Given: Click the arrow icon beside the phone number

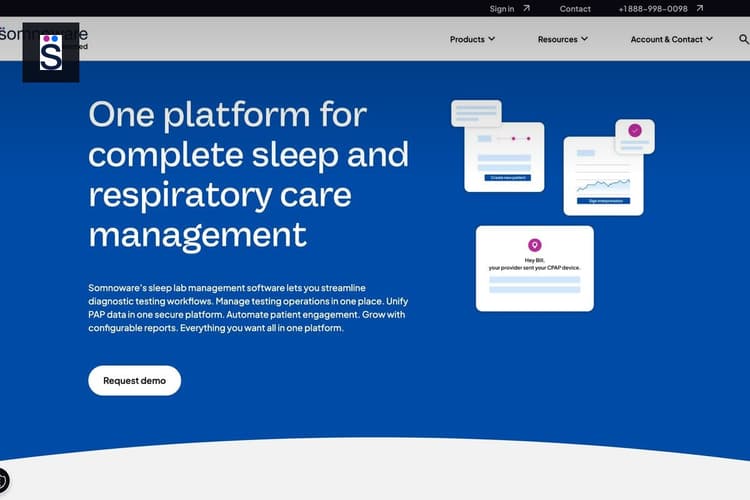Looking at the screenshot, I should click(x=700, y=8).
